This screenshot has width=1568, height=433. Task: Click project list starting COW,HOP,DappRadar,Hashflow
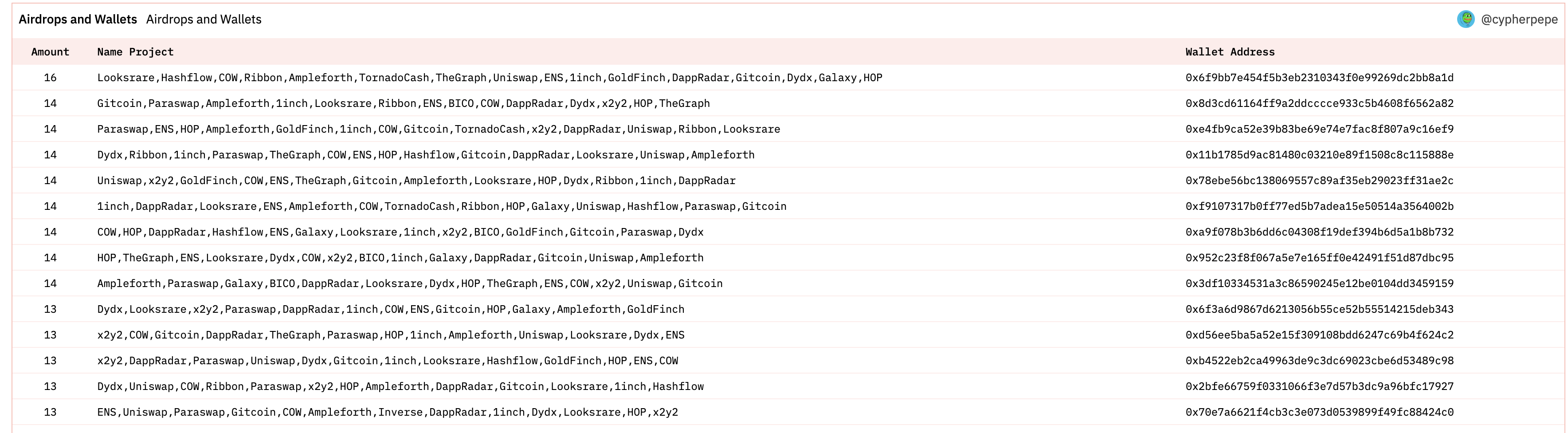coord(400,232)
